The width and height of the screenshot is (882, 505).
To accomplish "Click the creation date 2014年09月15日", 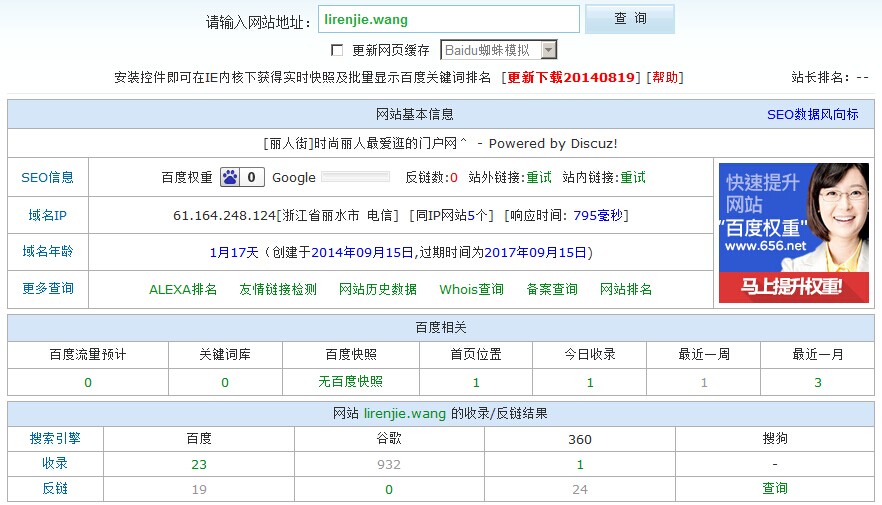I will pos(362,252).
